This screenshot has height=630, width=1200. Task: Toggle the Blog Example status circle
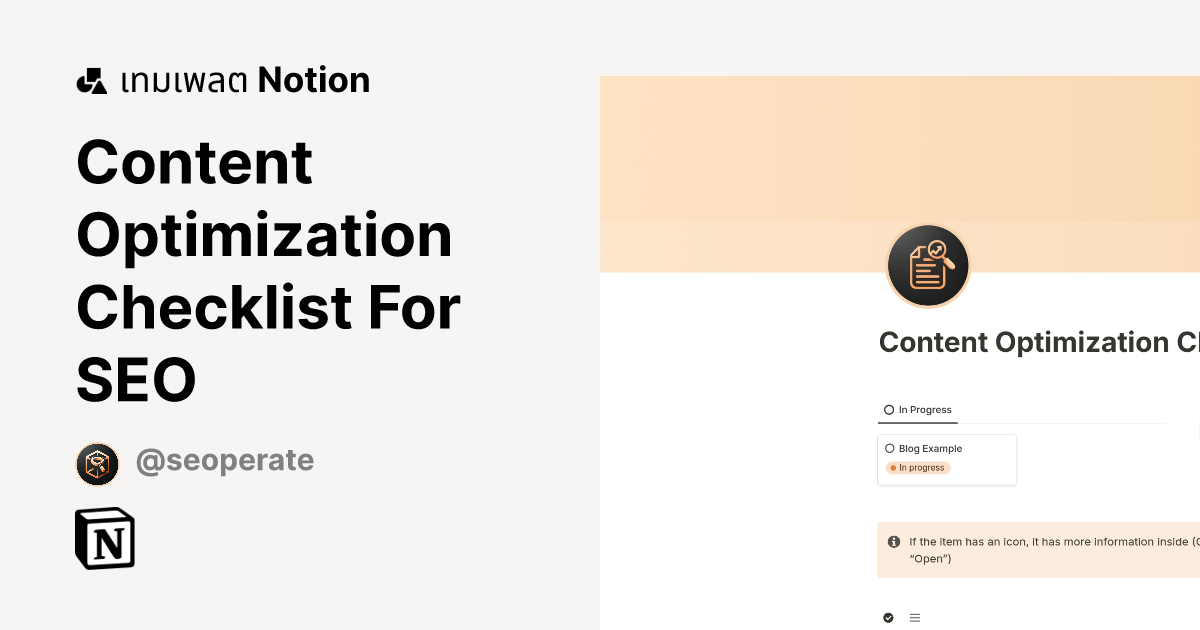click(x=890, y=448)
